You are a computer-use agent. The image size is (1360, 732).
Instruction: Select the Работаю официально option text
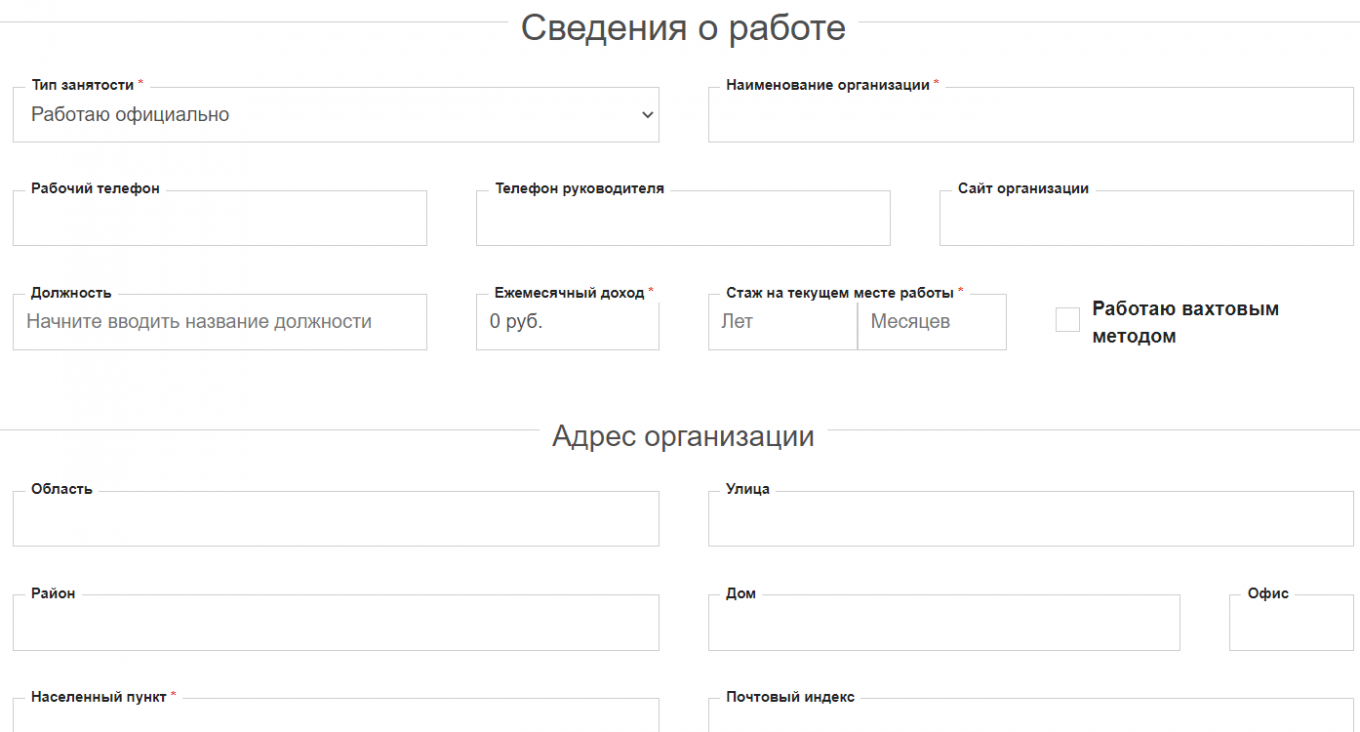pos(130,115)
